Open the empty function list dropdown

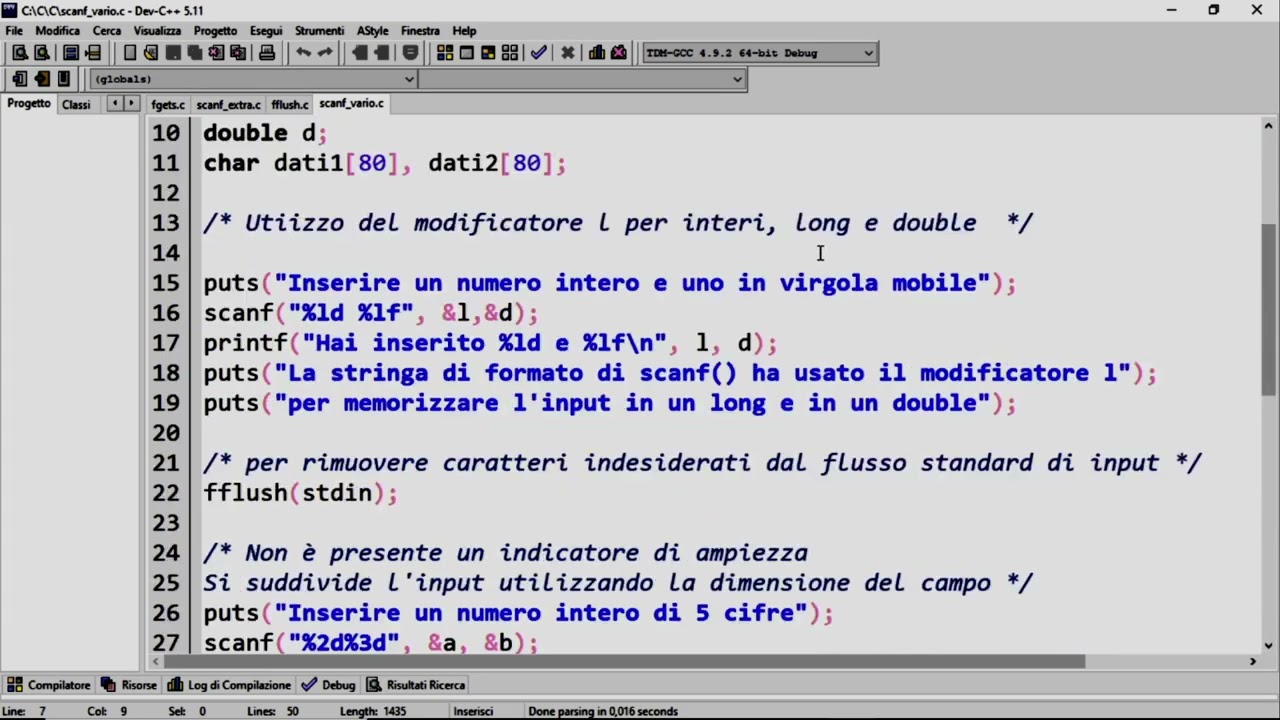pos(582,79)
